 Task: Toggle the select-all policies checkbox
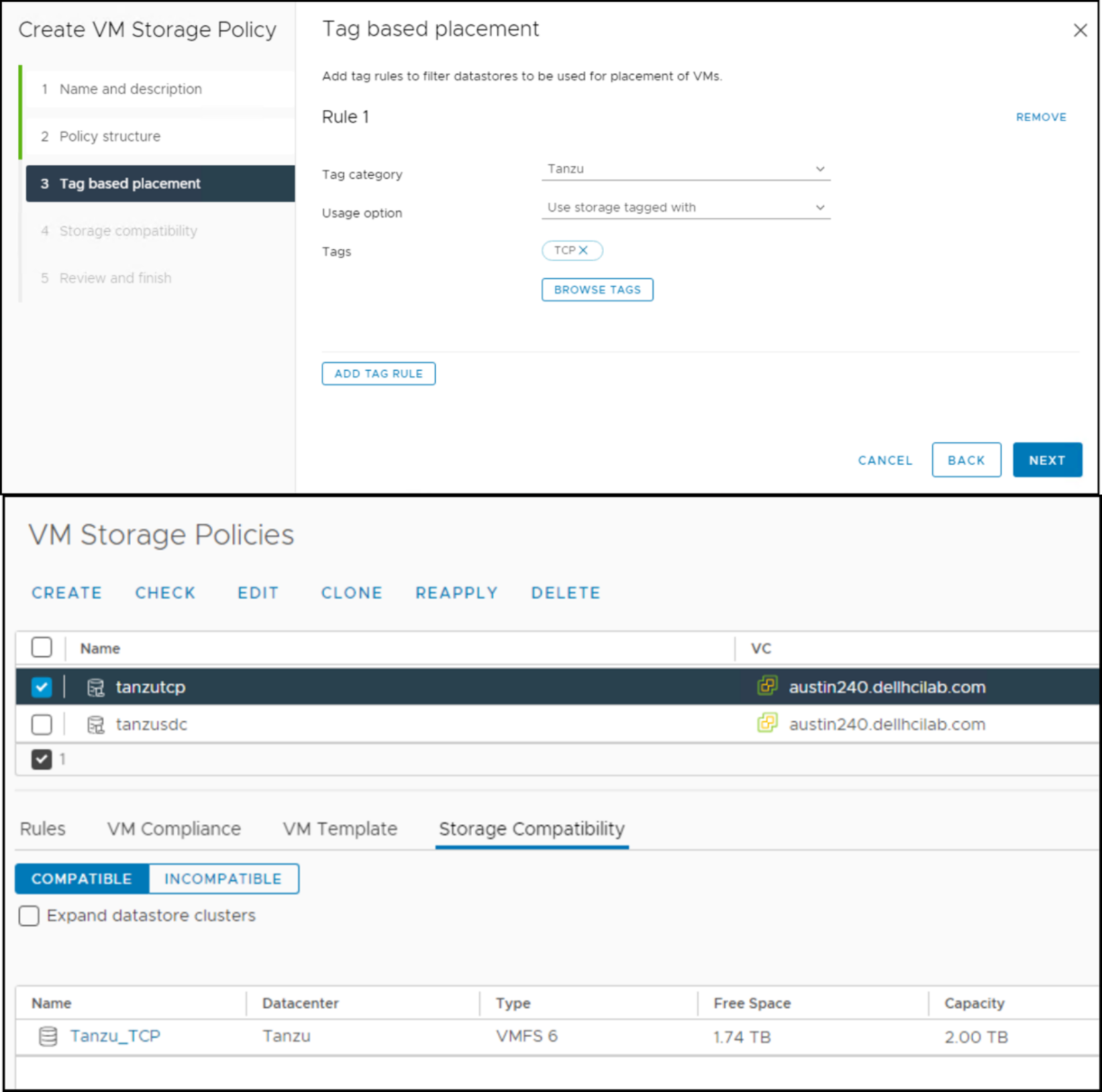(x=42, y=647)
